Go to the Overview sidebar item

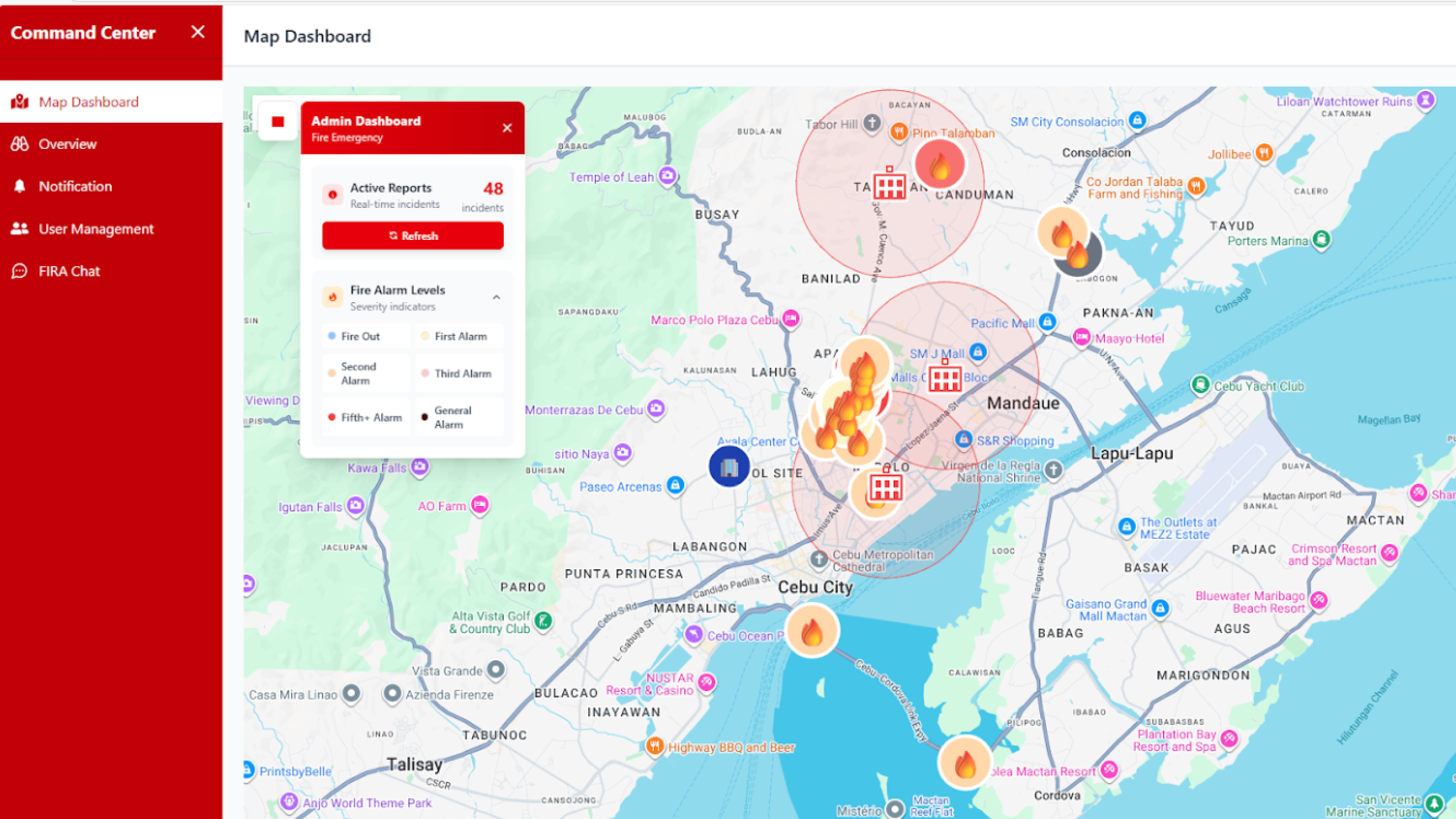67,144
